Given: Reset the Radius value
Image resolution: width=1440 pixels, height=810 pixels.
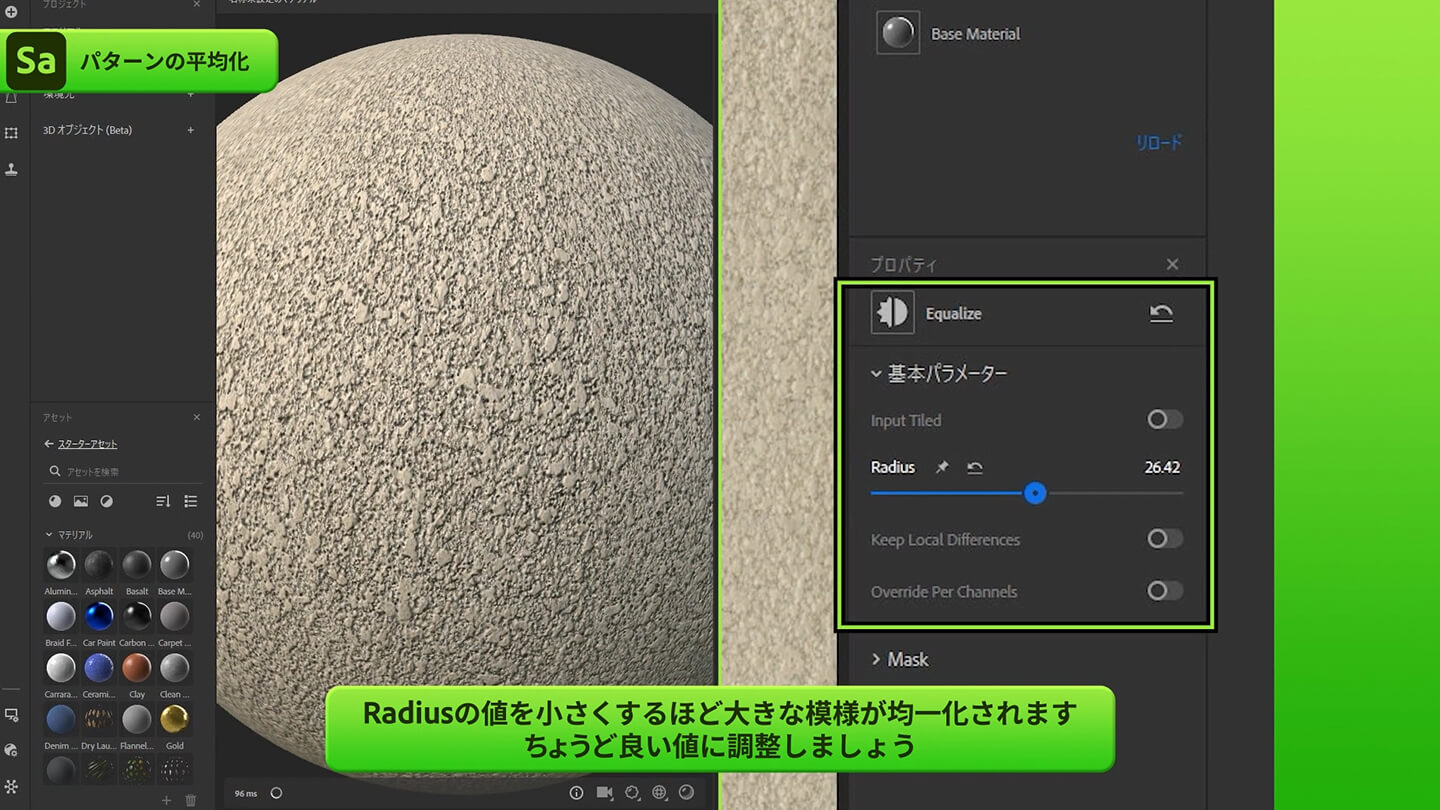Looking at the screenshot, I should tap(975, 467).
